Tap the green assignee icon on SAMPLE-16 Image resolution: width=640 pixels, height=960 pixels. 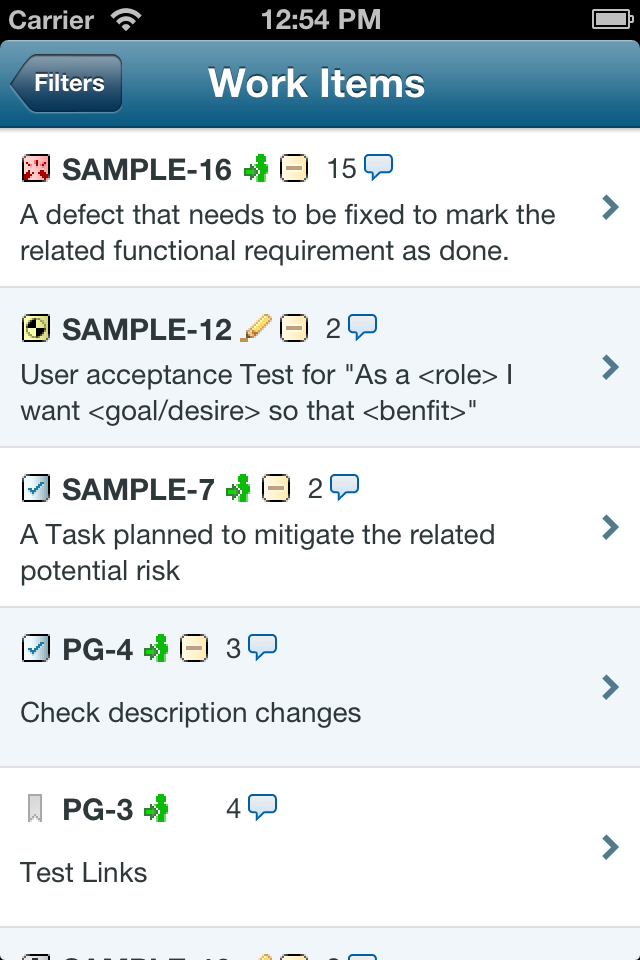pos(257,169)
